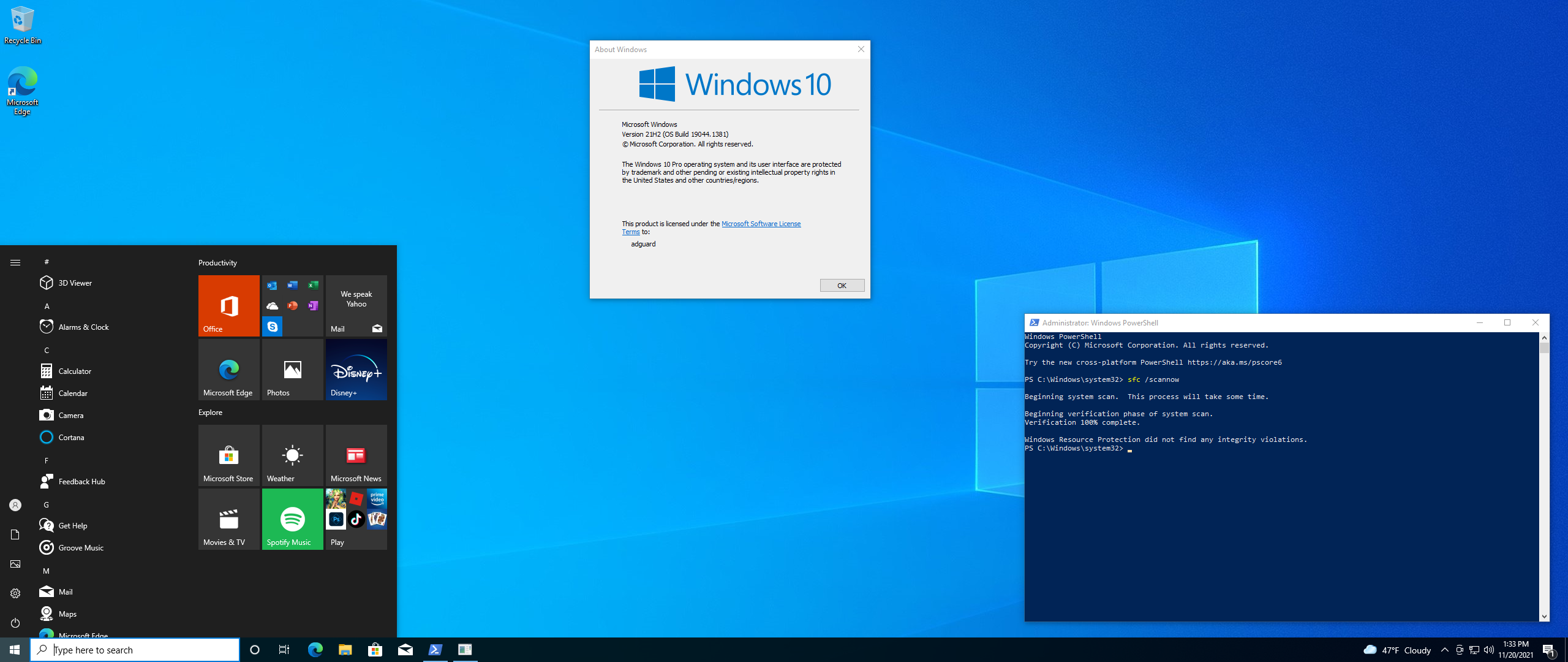The height and width of the screenshot is (662, 1568).
Task: Open Pictures from the Start sidebar
Action: 15,564
